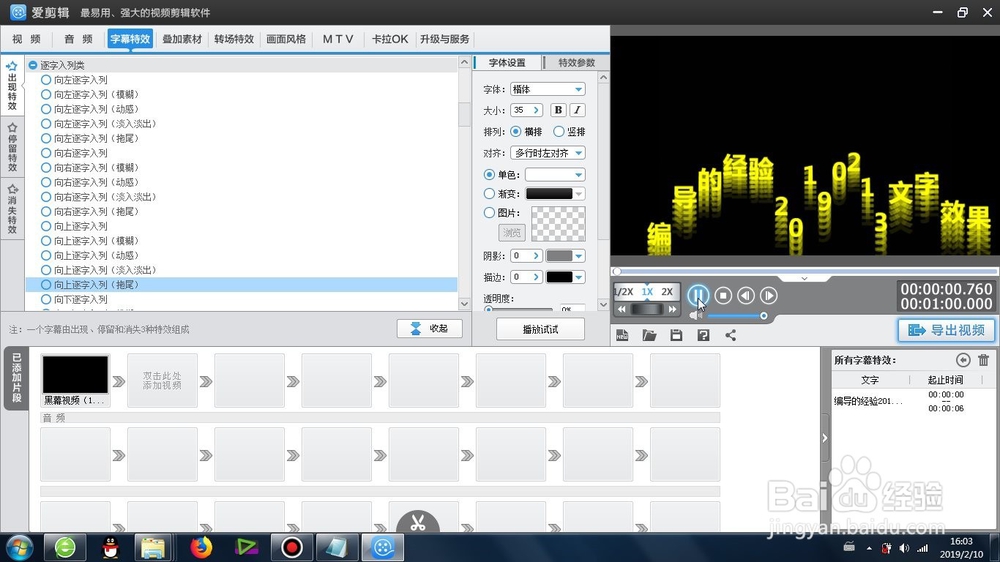Open QQ penguin from the taskbar
This screenshot has width=1000, height=562.
click(111, 547)
